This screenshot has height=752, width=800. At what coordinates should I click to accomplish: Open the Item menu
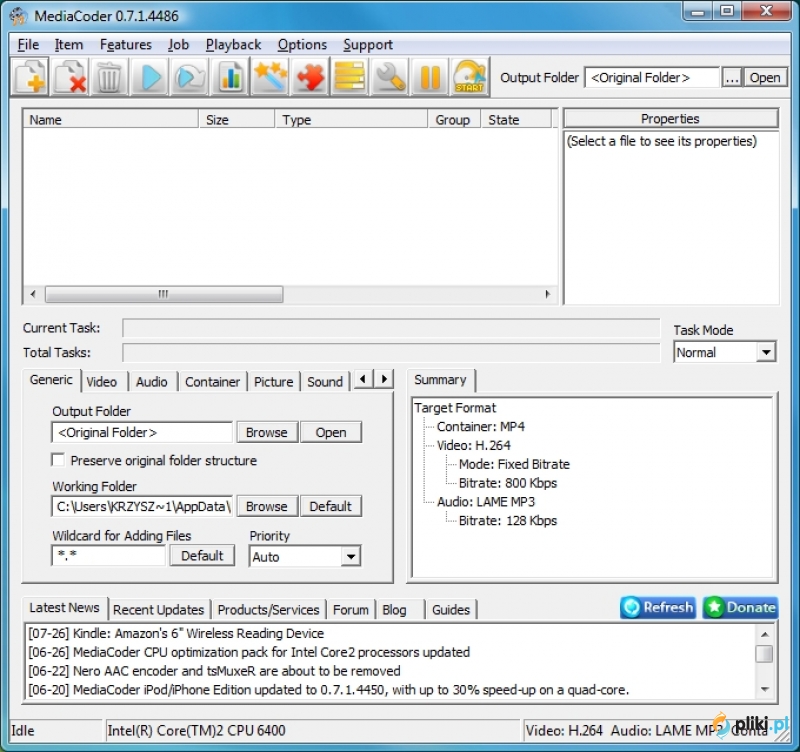pyautogui.click(x=69, y=45)
